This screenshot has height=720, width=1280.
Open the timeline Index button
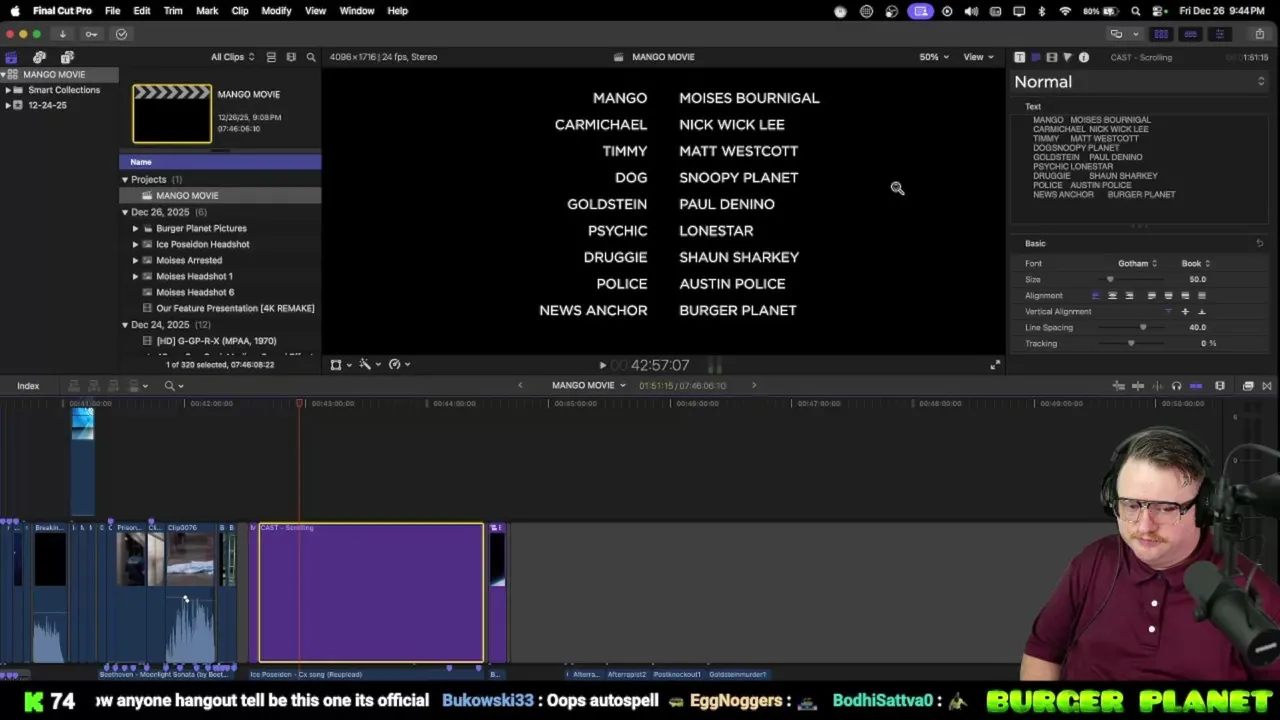28,386
